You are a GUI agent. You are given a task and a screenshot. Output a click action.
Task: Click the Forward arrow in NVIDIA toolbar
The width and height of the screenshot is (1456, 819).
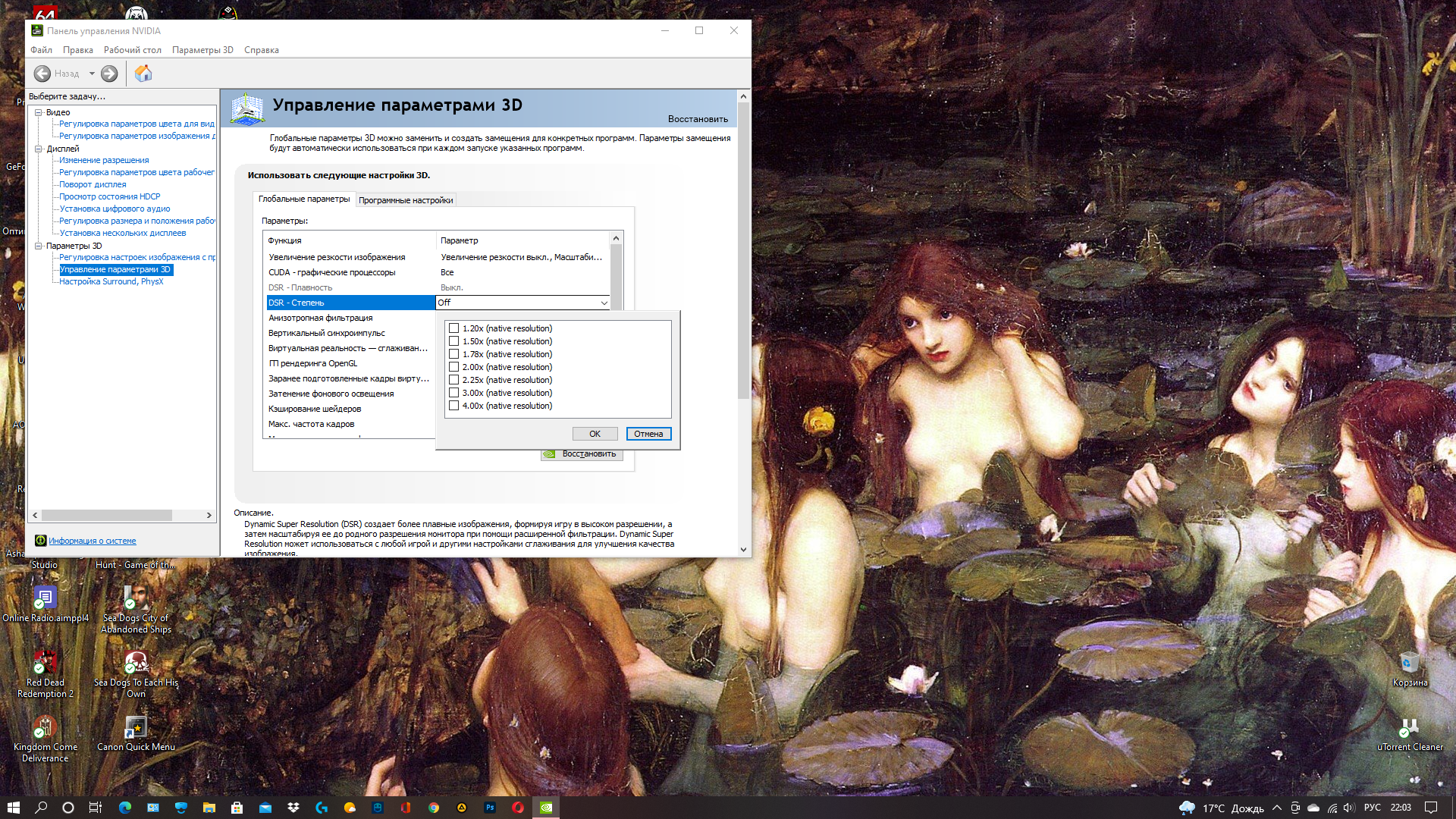(x=109, y=74)
